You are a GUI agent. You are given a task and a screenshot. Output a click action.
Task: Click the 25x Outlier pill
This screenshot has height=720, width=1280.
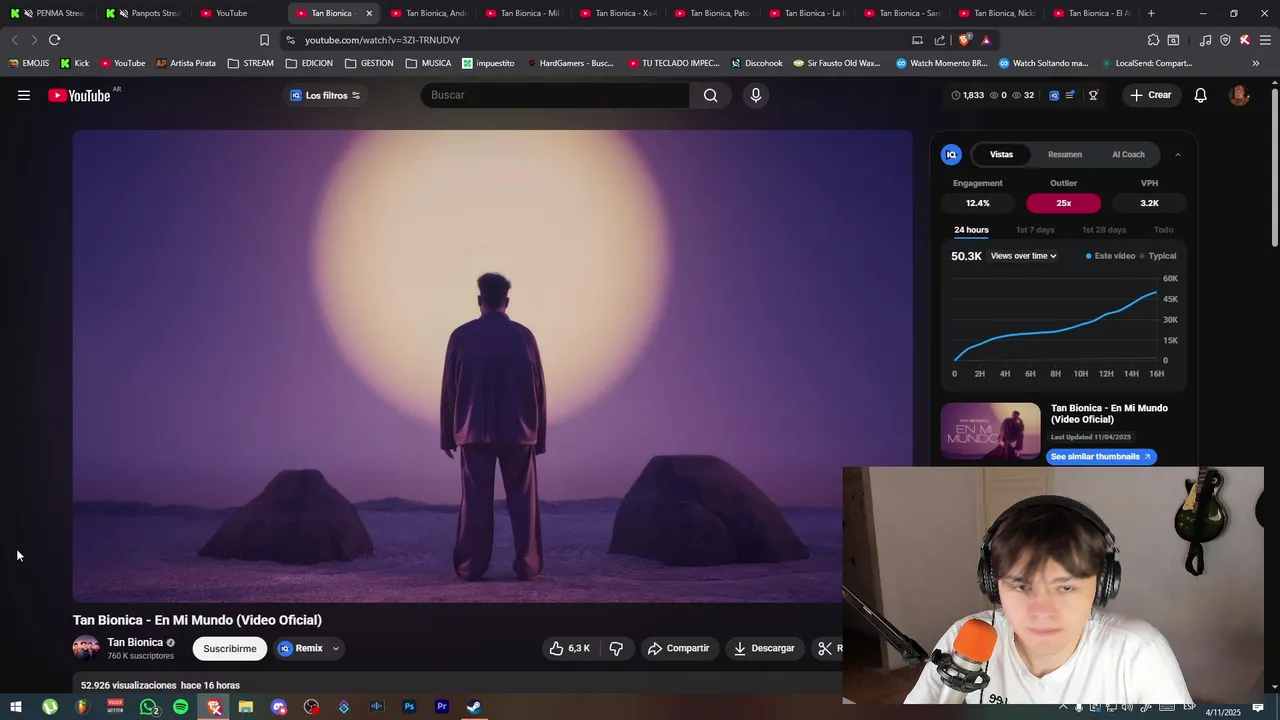coord(1063,203)
